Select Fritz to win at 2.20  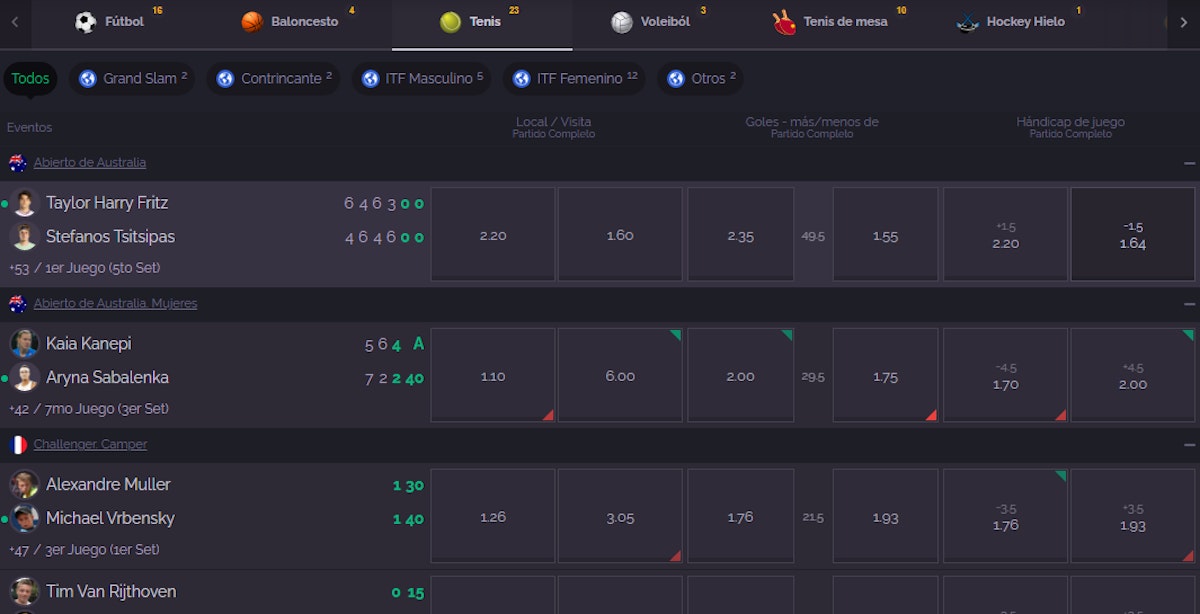[x=493, y=235]
